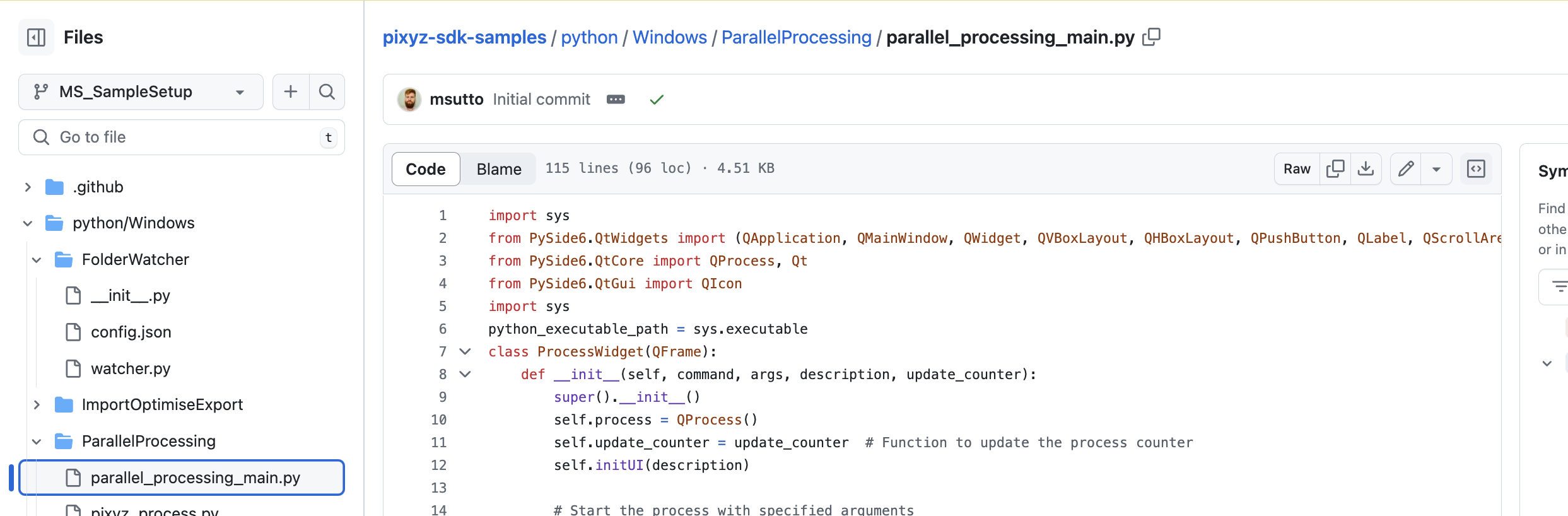The image size is (1568, 516).
Task: Expand commit message ellipsis button
Action: (x=616, y=100)
